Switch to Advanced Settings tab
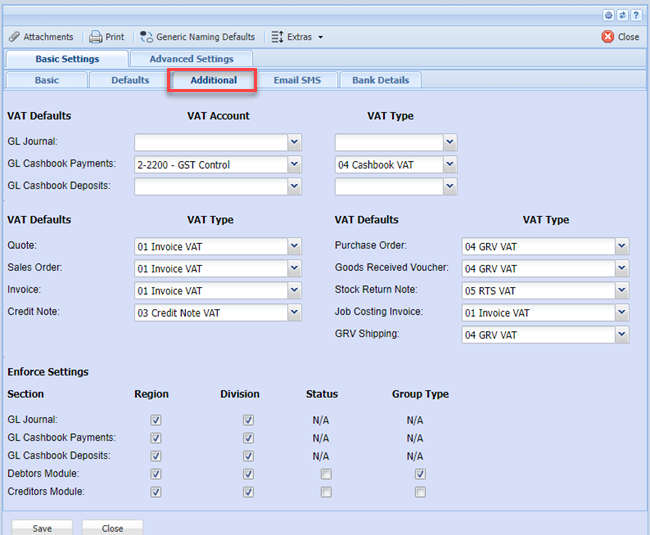This screenshot has width=650, height=535. (191, 59)
